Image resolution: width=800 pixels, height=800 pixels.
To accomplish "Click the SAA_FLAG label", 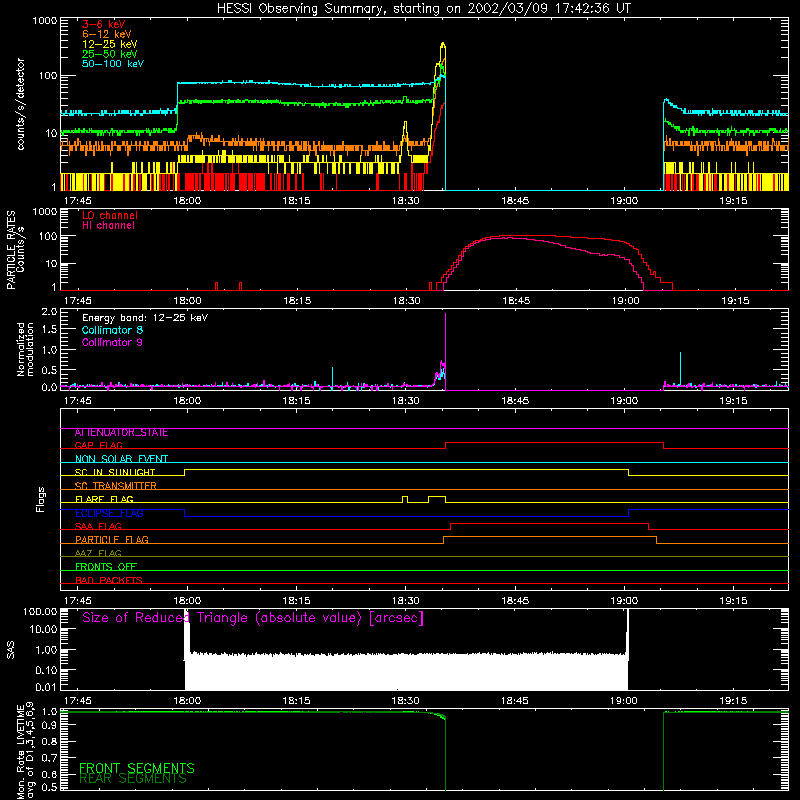I will pos(98,526).
